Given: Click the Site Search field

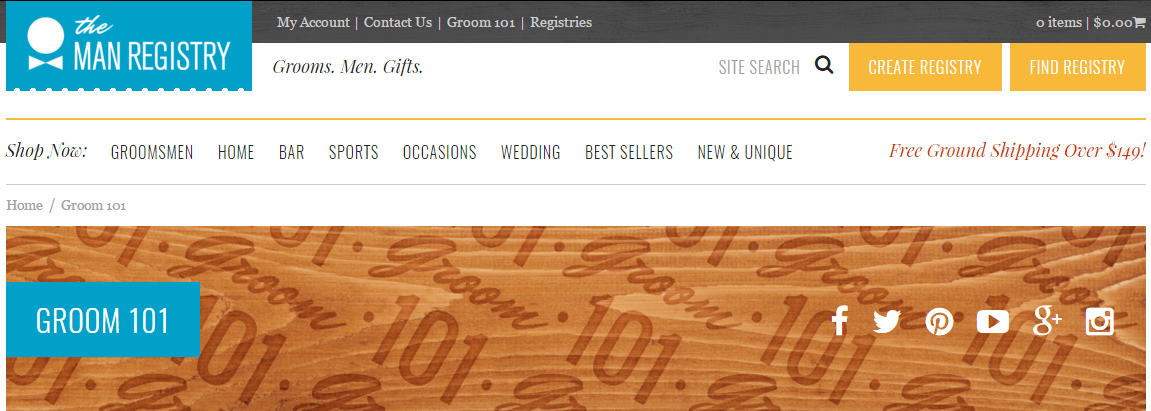Looking at the screenshot, I should [759, 68].
